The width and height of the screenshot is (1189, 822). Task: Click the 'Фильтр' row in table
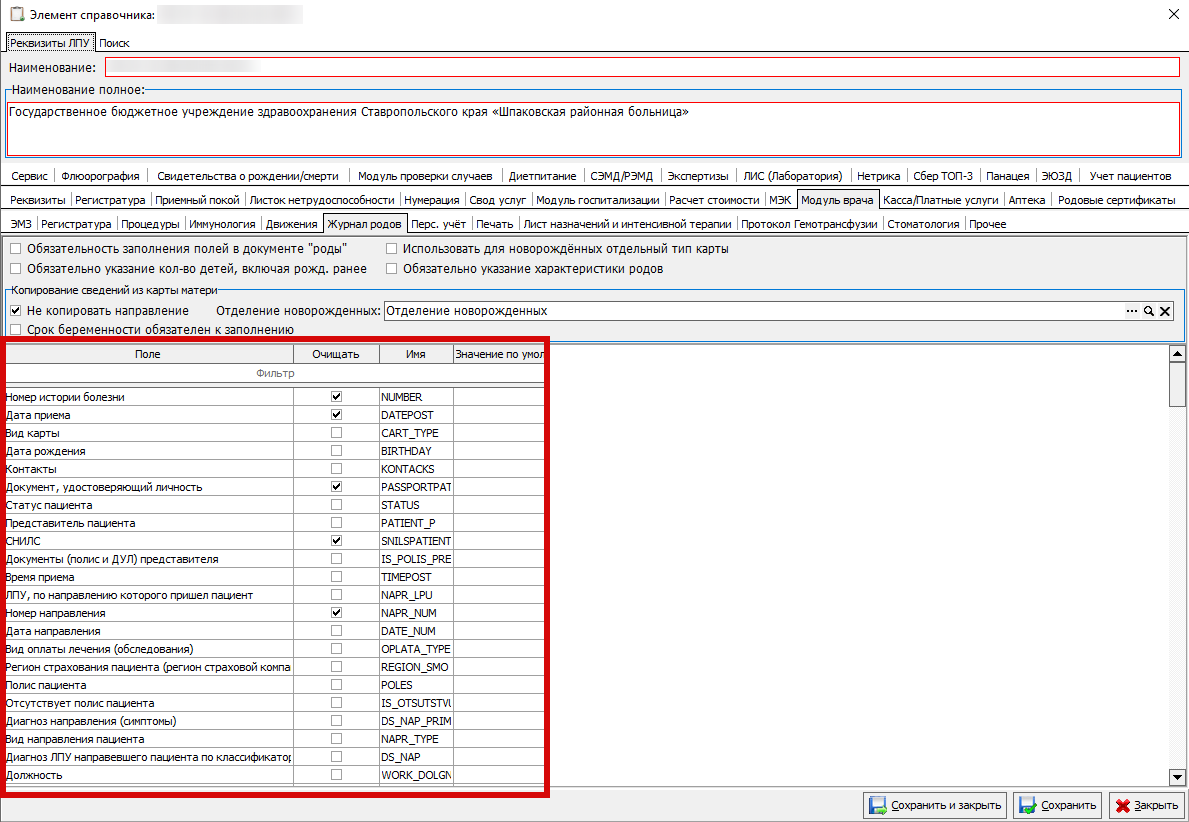pos(275,373)
